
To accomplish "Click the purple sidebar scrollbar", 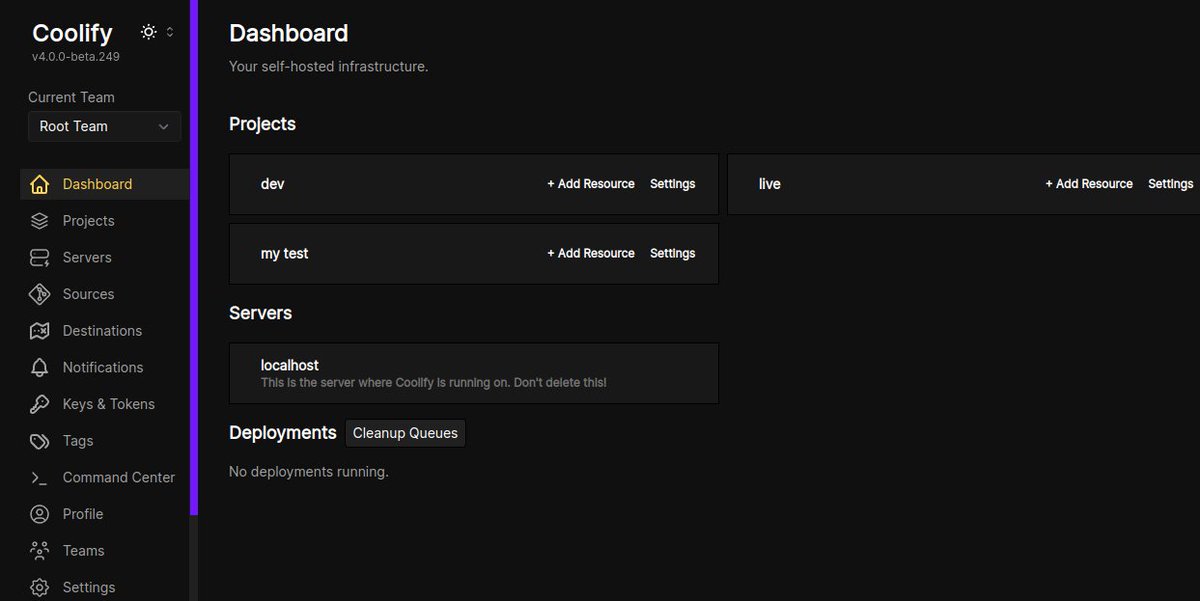I will 194,257.
